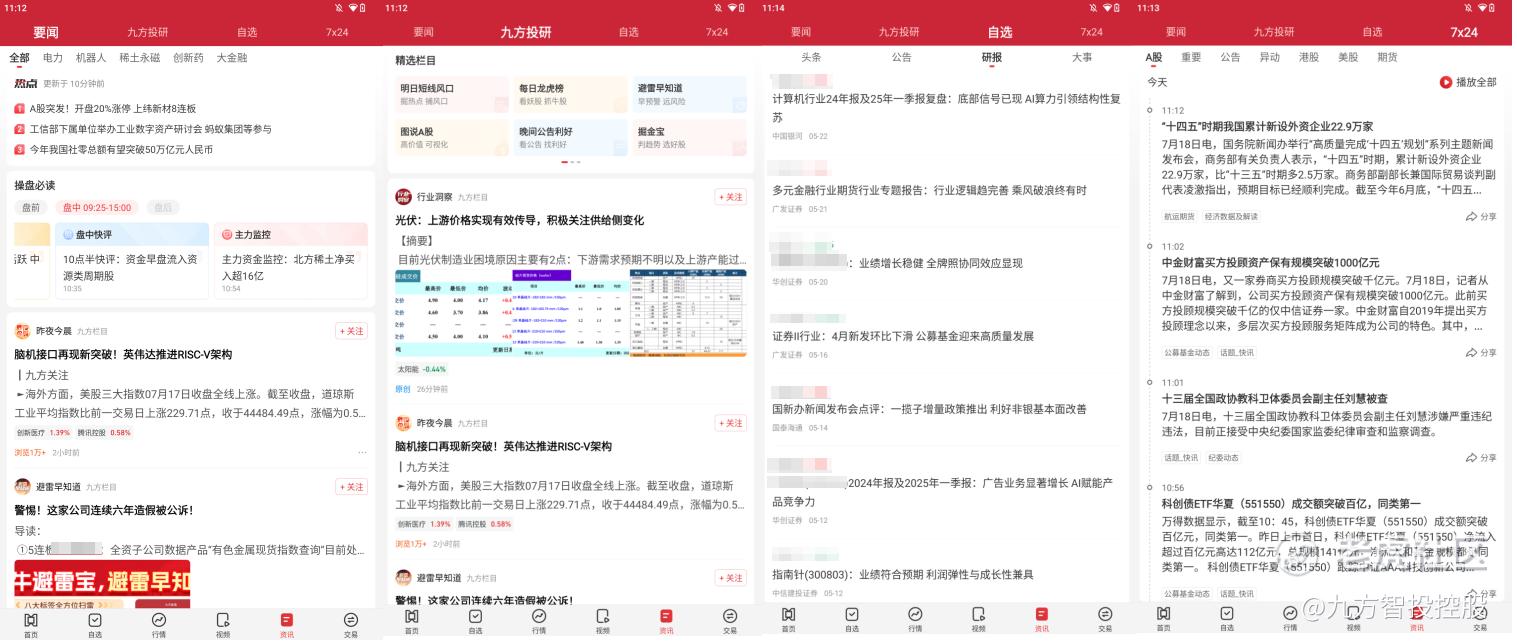This screenshot has width=1517, height=642.
Task: Open the 掘金宝 featured column card
Action: (689, 137)
